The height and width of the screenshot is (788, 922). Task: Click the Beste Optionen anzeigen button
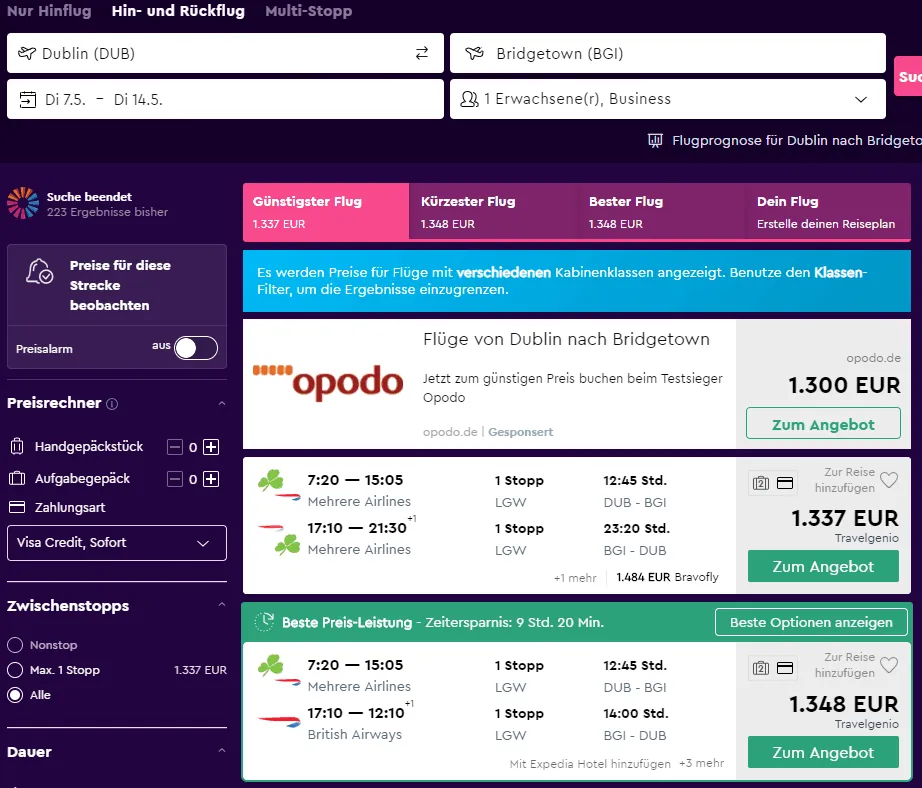(x=810, y=622)
